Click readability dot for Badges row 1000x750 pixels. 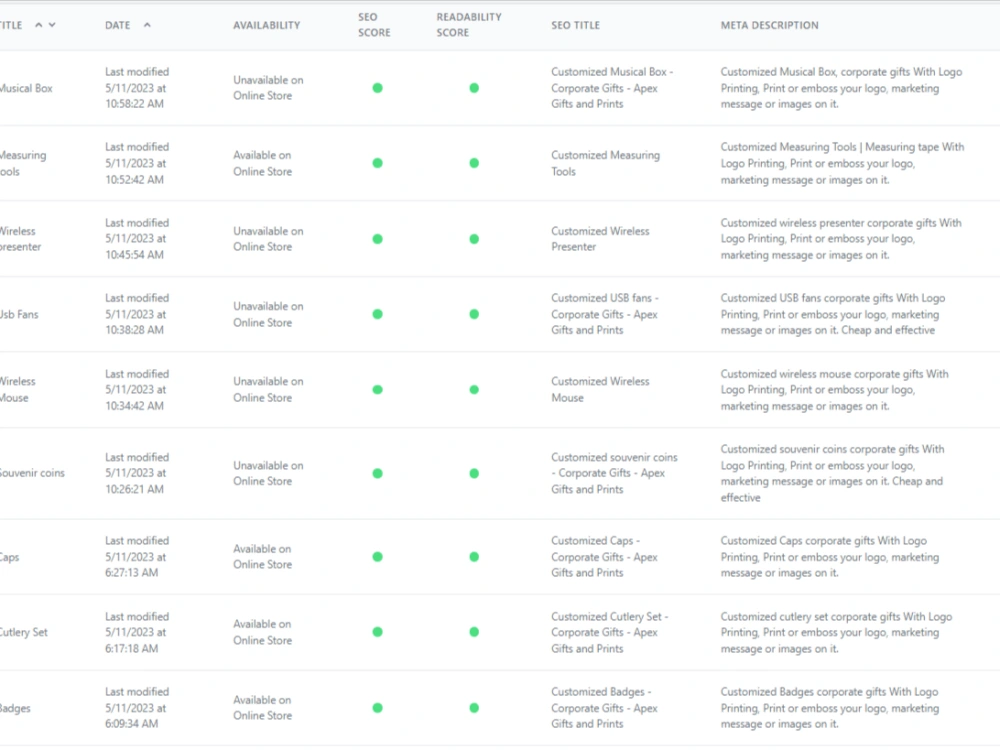(x=474, y=708)
